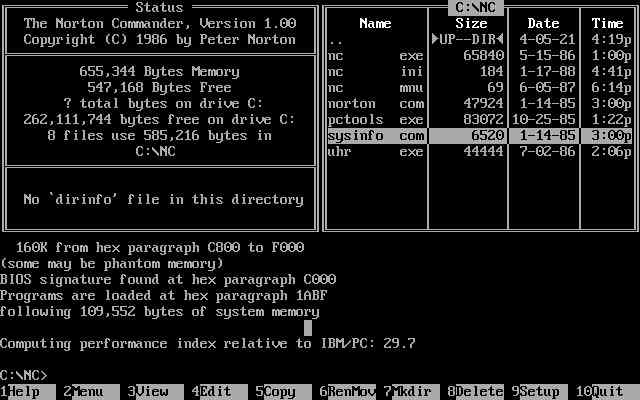Click the 8 Delete function key
The image size is (640, 400).
[476, 392]
